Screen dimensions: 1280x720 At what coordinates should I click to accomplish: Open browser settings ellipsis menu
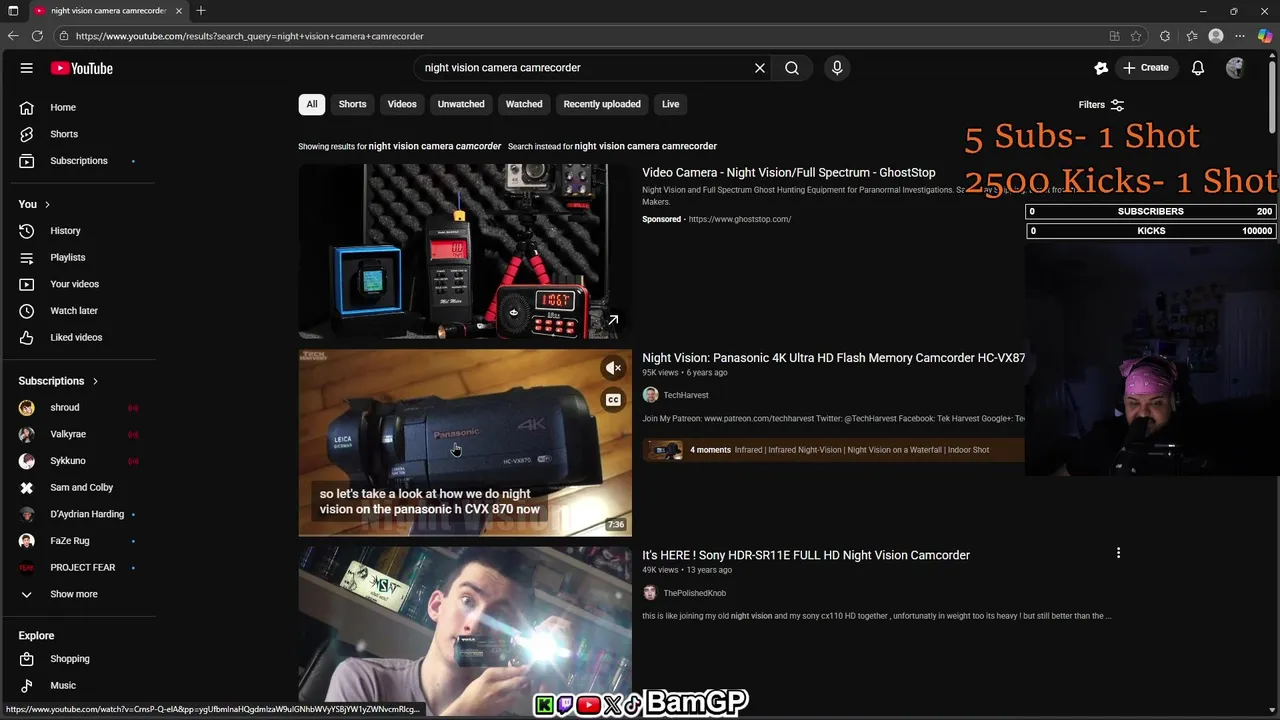tap(1240, 36)
